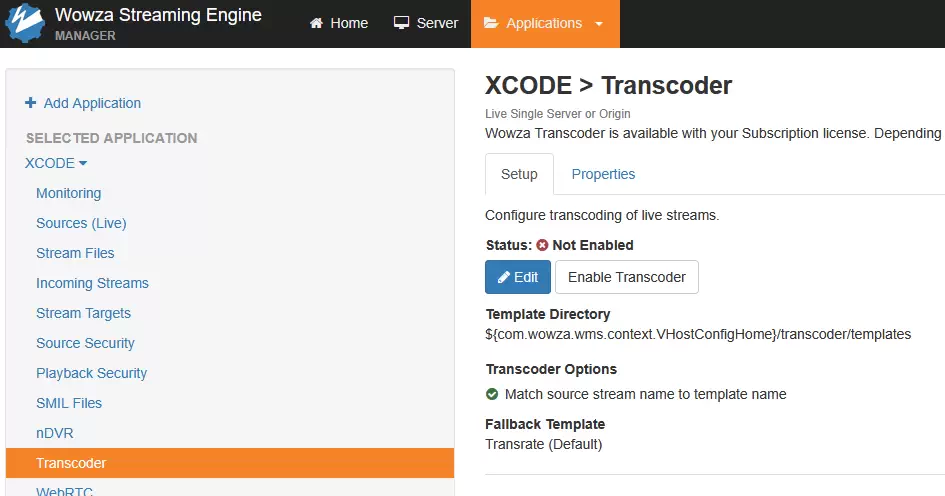Select the Setup tab
The width and height of the screenshot is (945, 496).
pyautogui.click(x=520, y=174)
